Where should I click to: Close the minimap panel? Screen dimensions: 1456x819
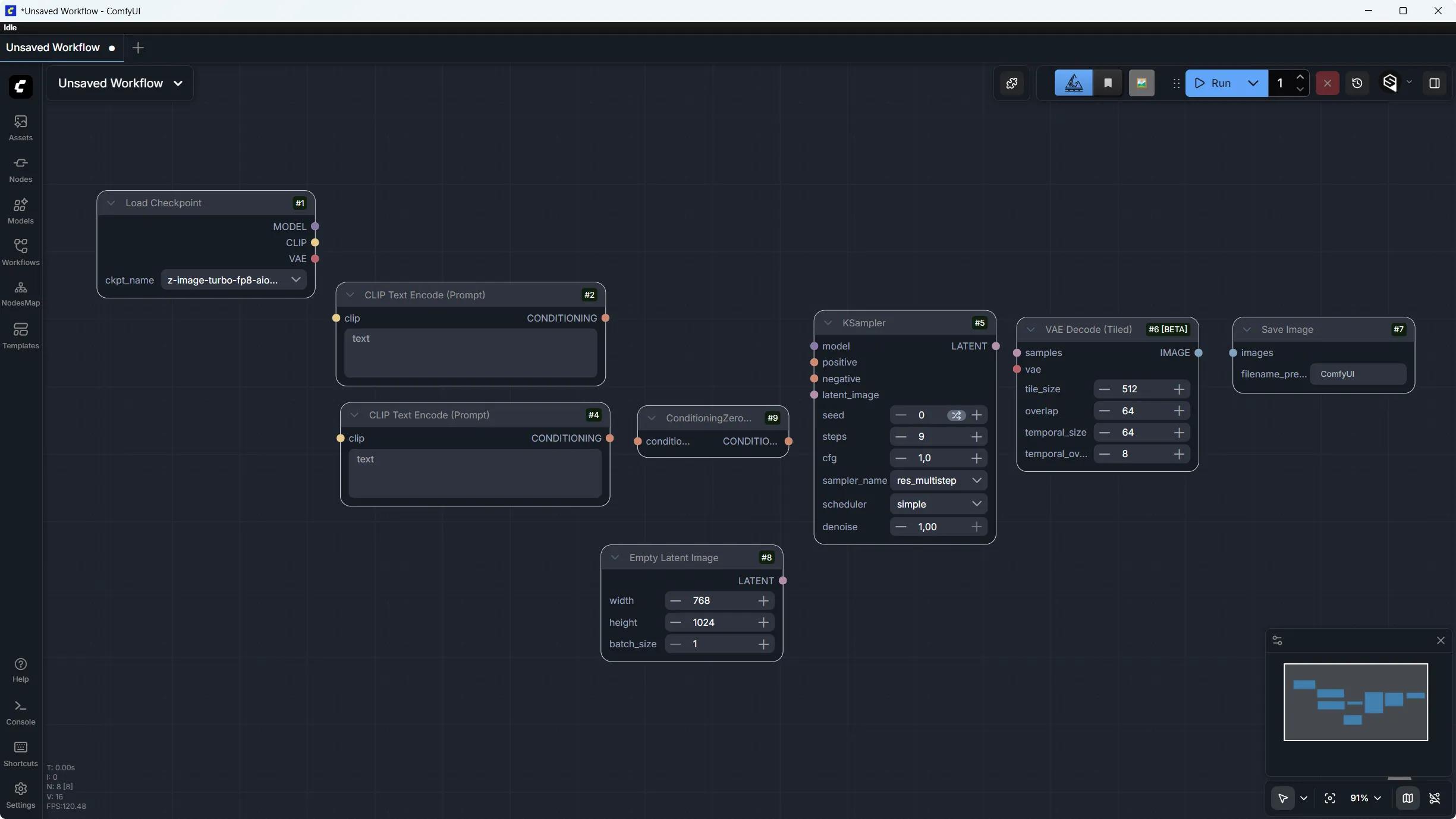tap(1441, 641)
